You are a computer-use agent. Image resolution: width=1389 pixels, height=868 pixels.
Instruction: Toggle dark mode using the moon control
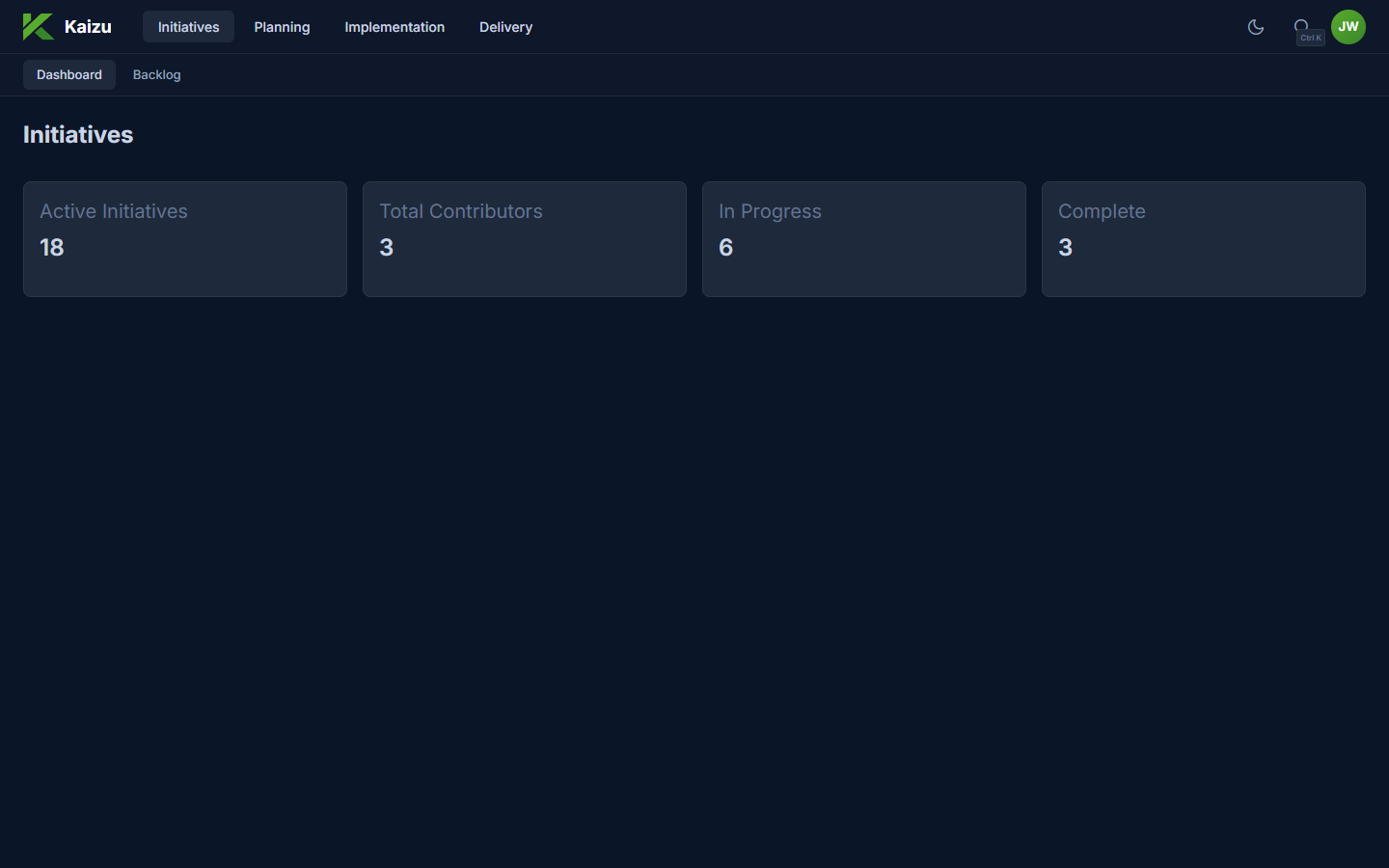1255,27
